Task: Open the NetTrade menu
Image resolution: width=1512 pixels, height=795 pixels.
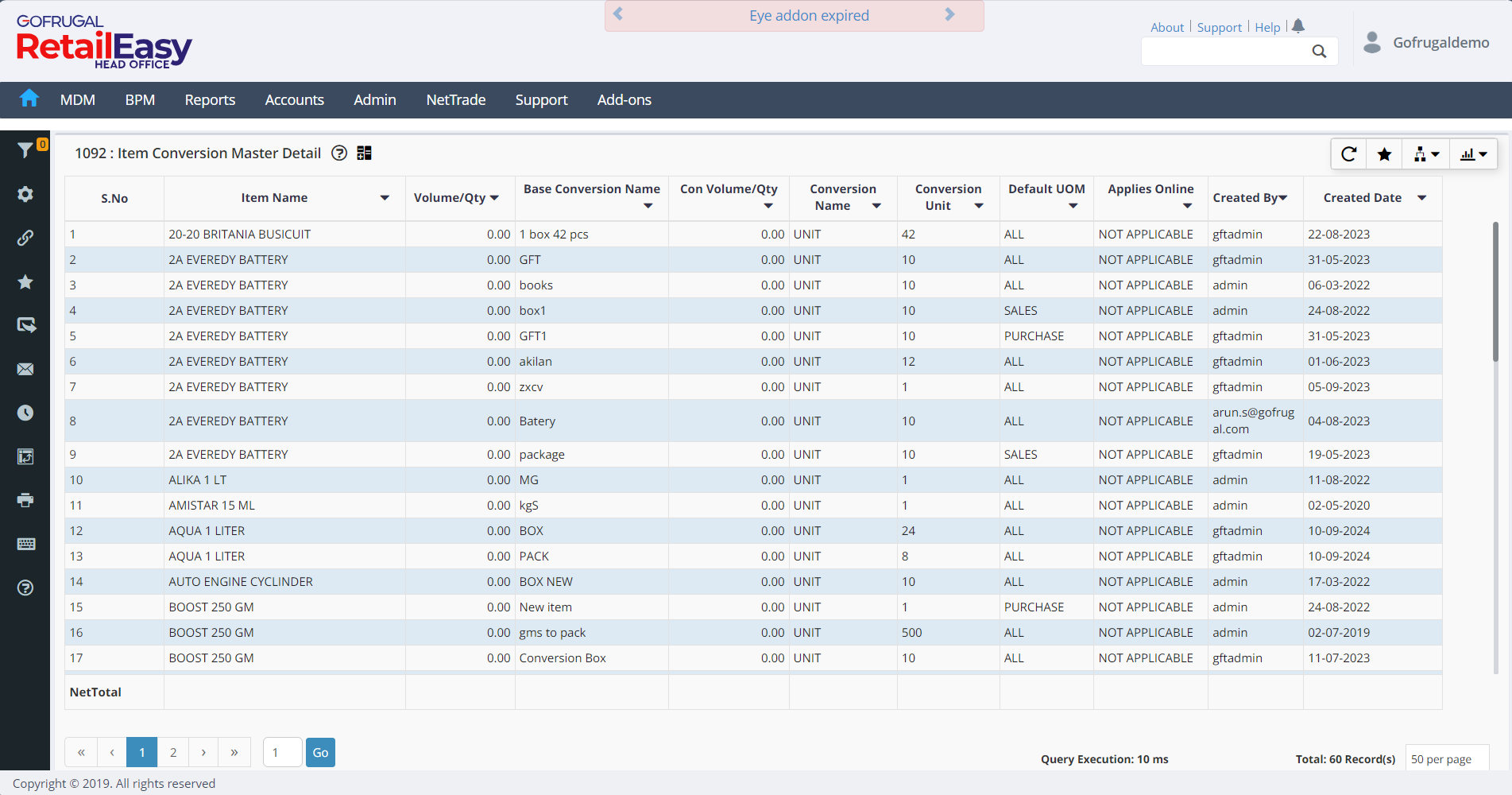Action: click(455, 100)
